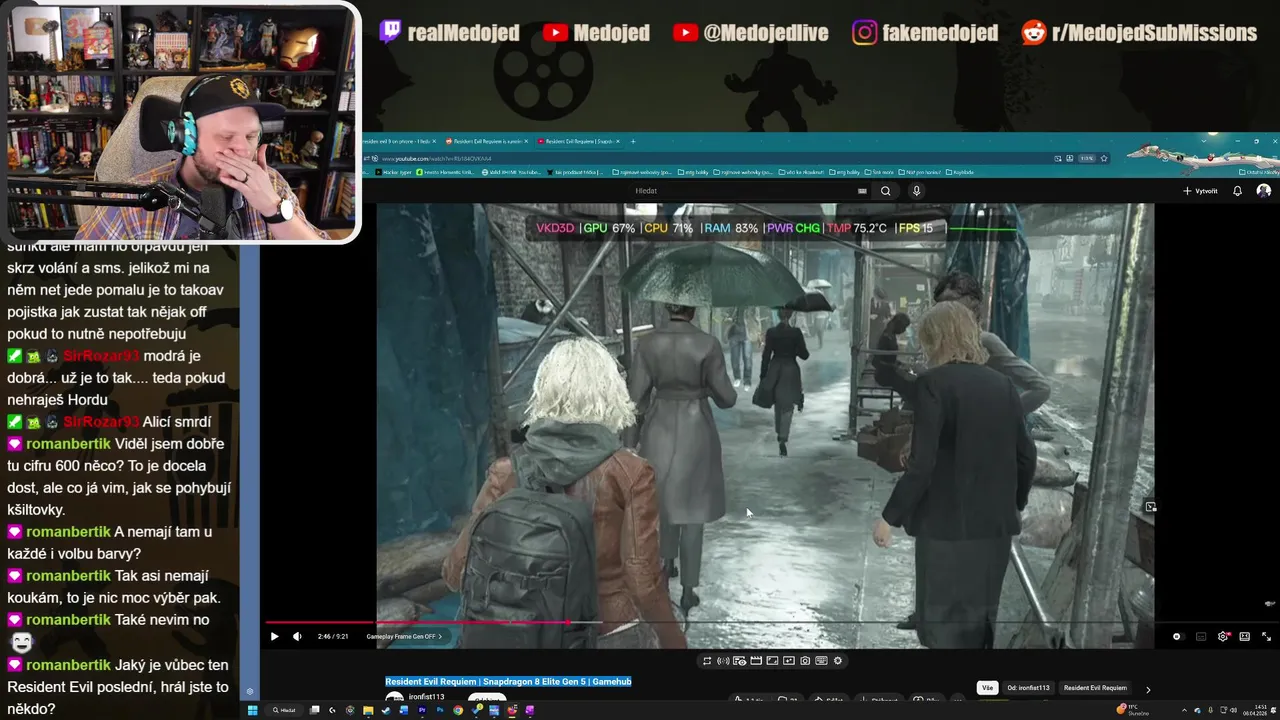Seek on the red video progress bar
1280x720 pixels.
pyautogui.click(x=416, y=622)
